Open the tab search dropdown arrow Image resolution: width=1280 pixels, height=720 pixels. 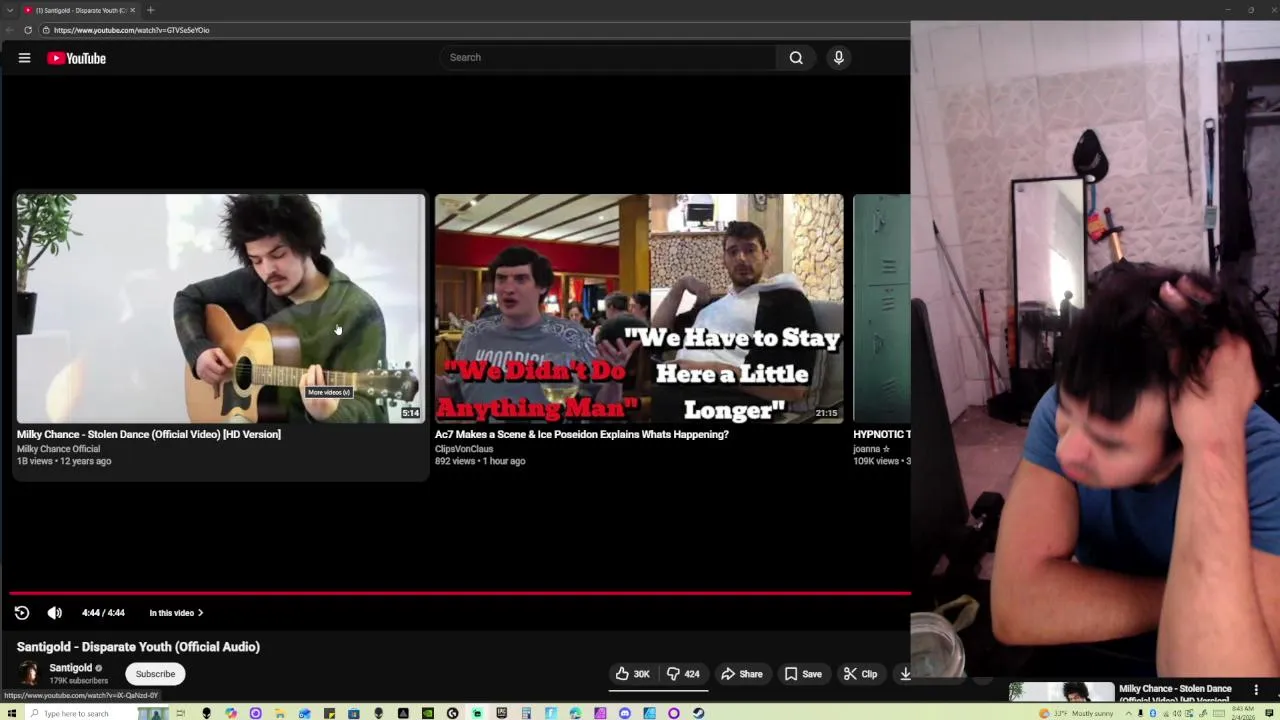pos(9,10)
